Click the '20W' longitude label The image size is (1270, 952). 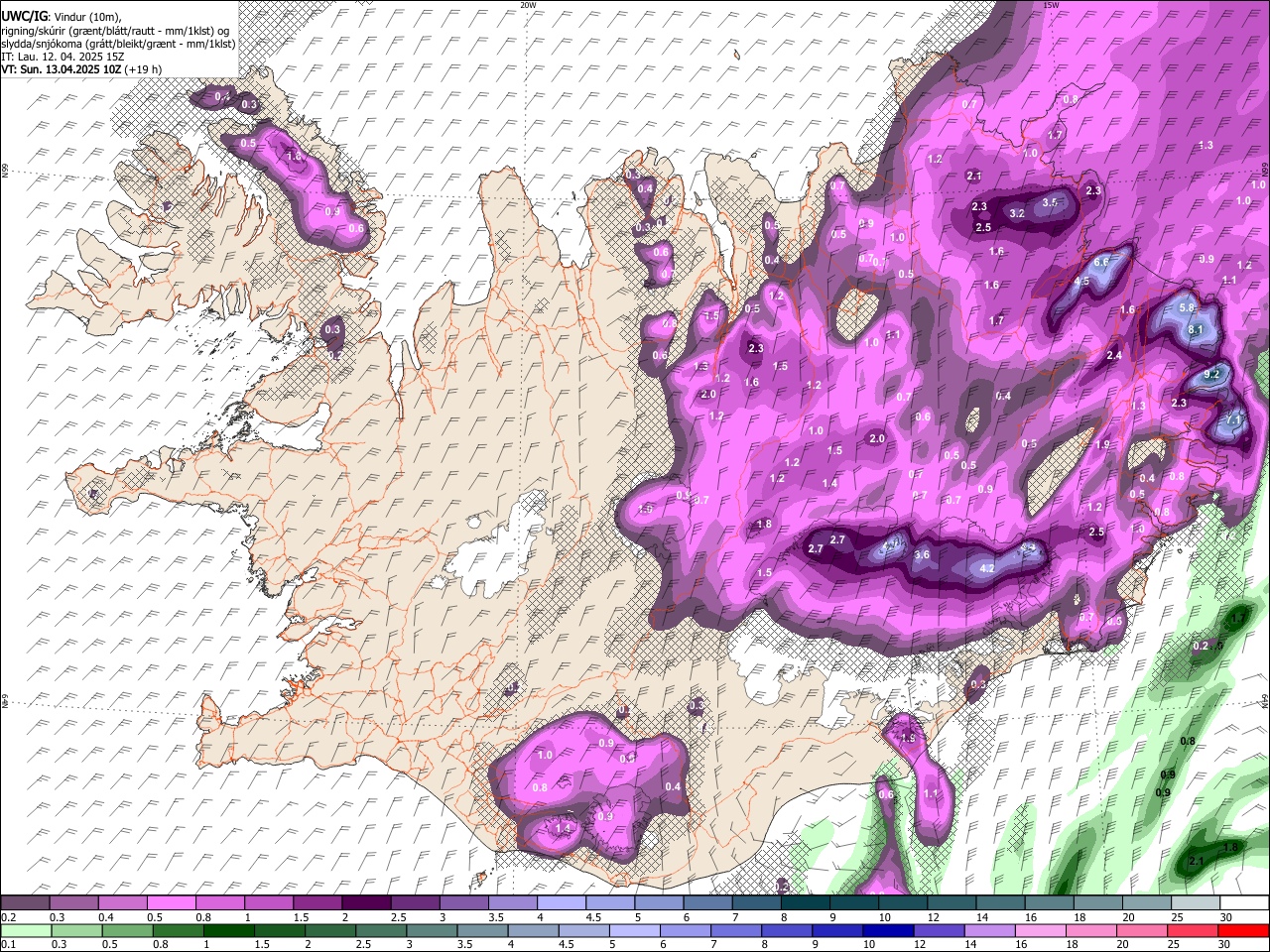point(528,5)
